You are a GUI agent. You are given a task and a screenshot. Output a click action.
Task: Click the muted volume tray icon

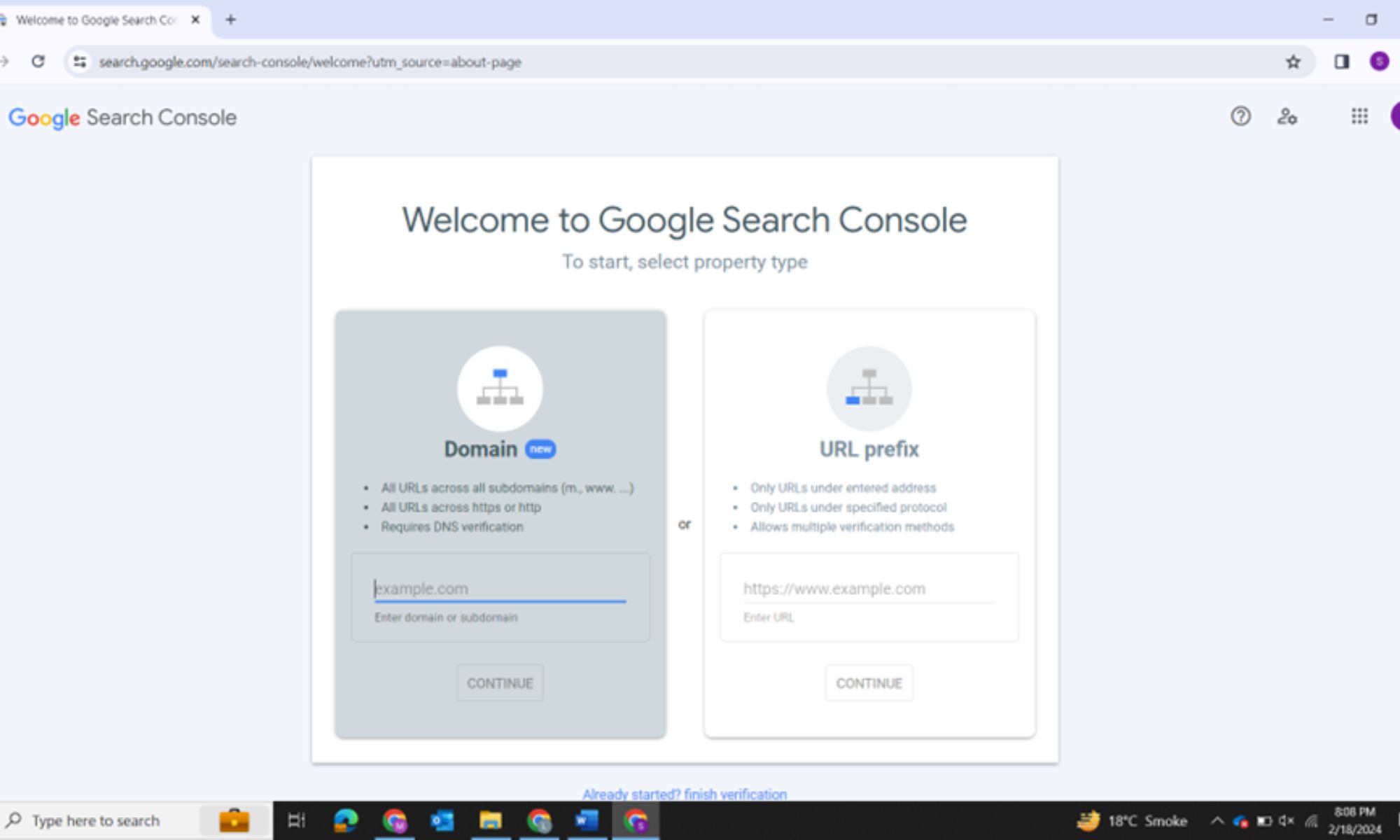tap(1287, 820)
